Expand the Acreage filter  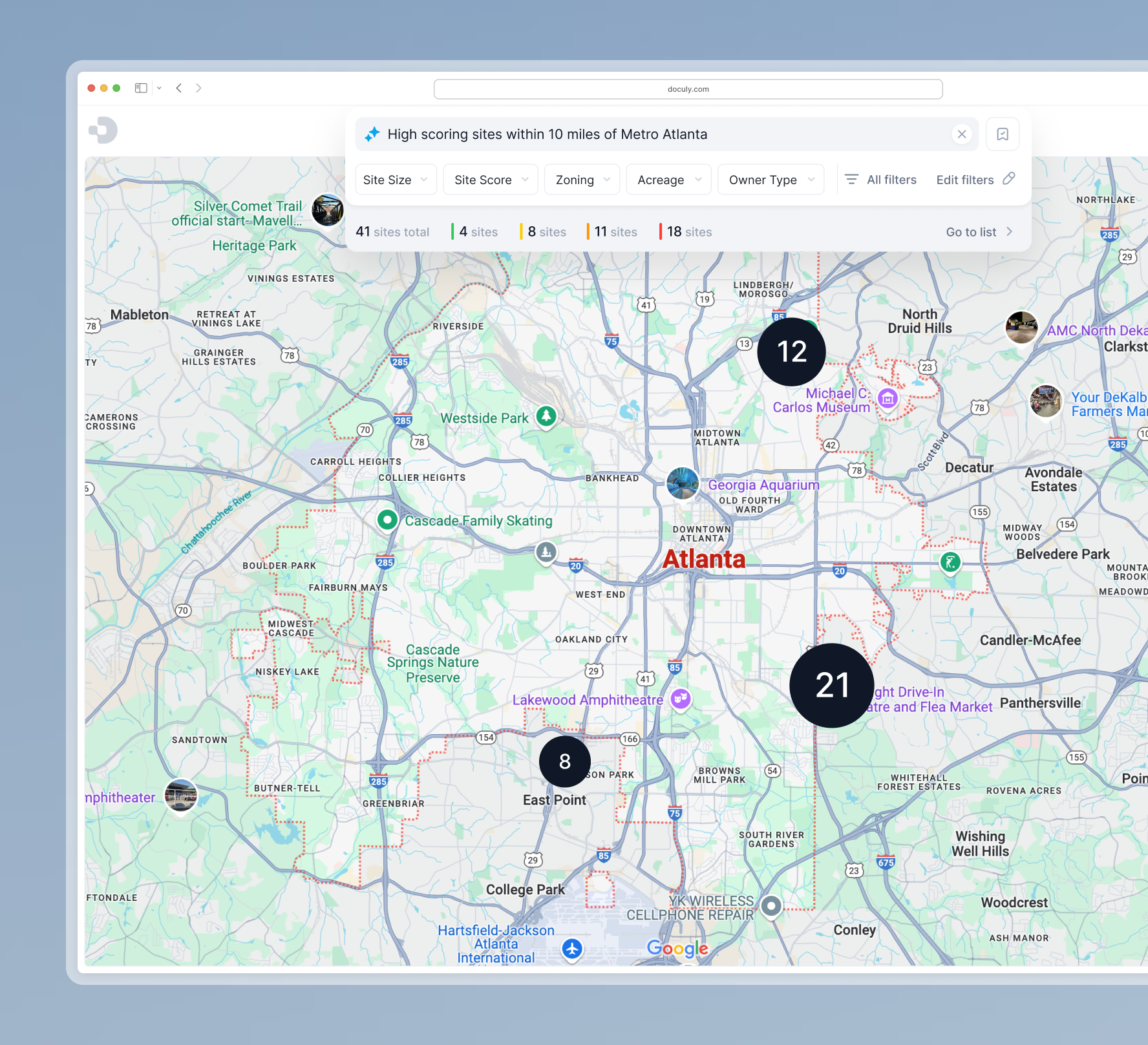tap(668, 180)
